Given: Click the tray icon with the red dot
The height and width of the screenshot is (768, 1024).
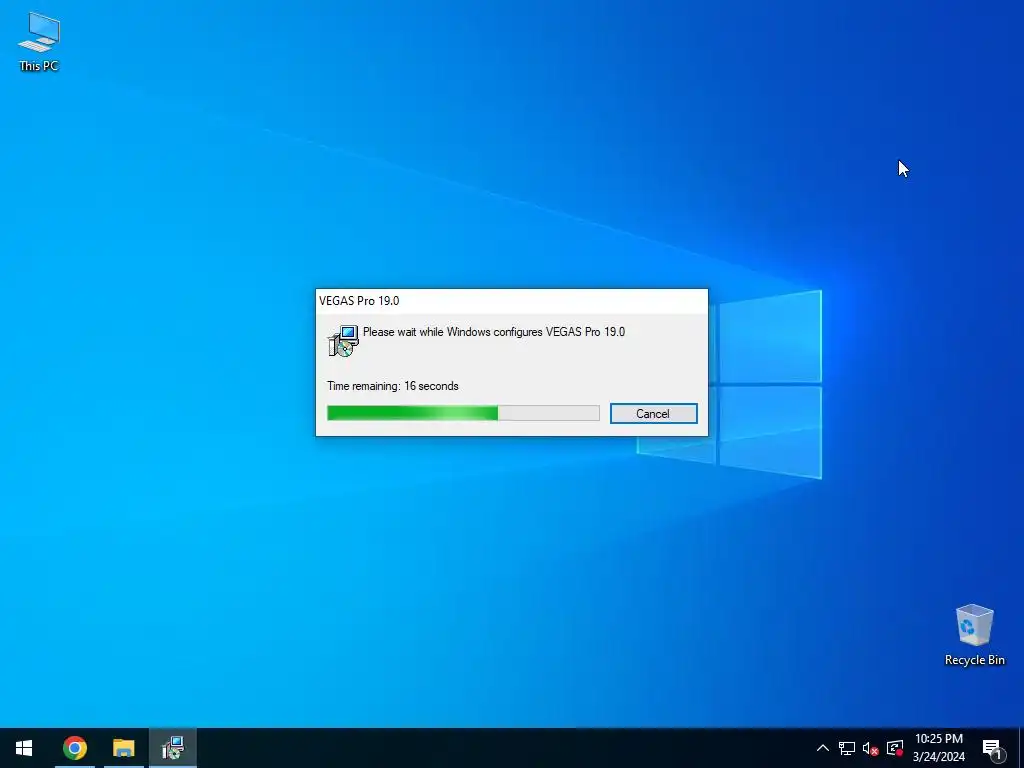Looking at the screenshot, I should (895, 748).
